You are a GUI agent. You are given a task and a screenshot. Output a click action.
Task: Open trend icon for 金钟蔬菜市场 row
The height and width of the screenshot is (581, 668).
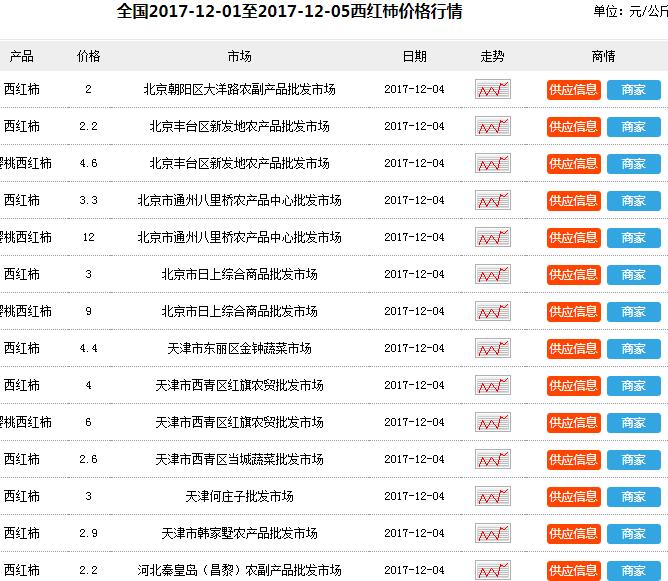(492, 349)
